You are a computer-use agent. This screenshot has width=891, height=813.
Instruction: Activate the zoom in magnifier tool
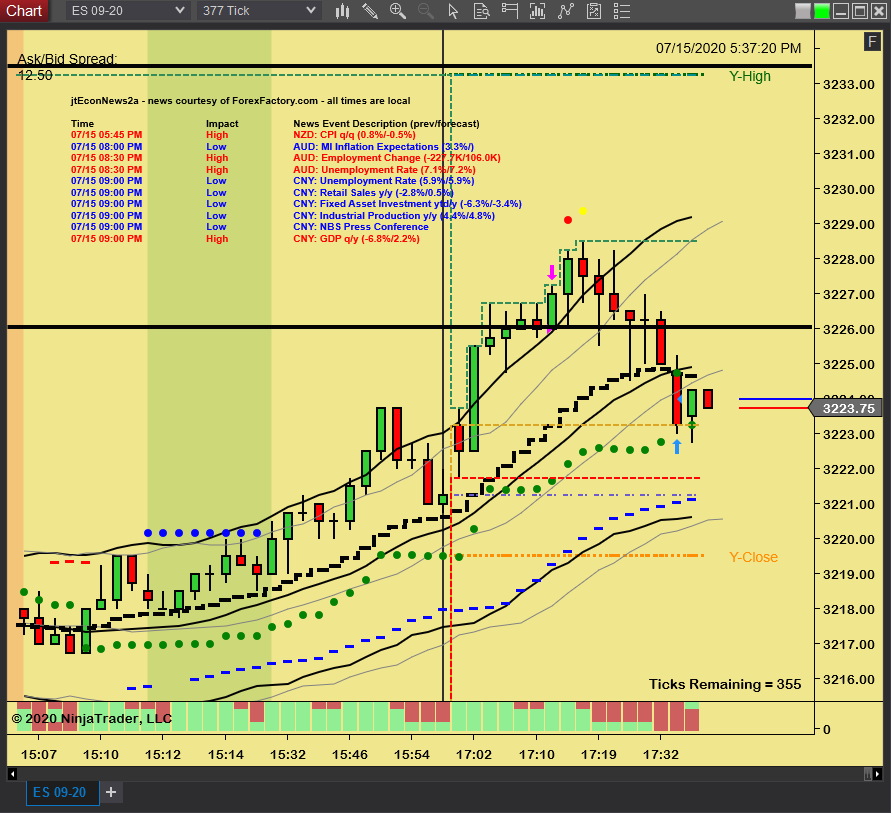[398, 11]
